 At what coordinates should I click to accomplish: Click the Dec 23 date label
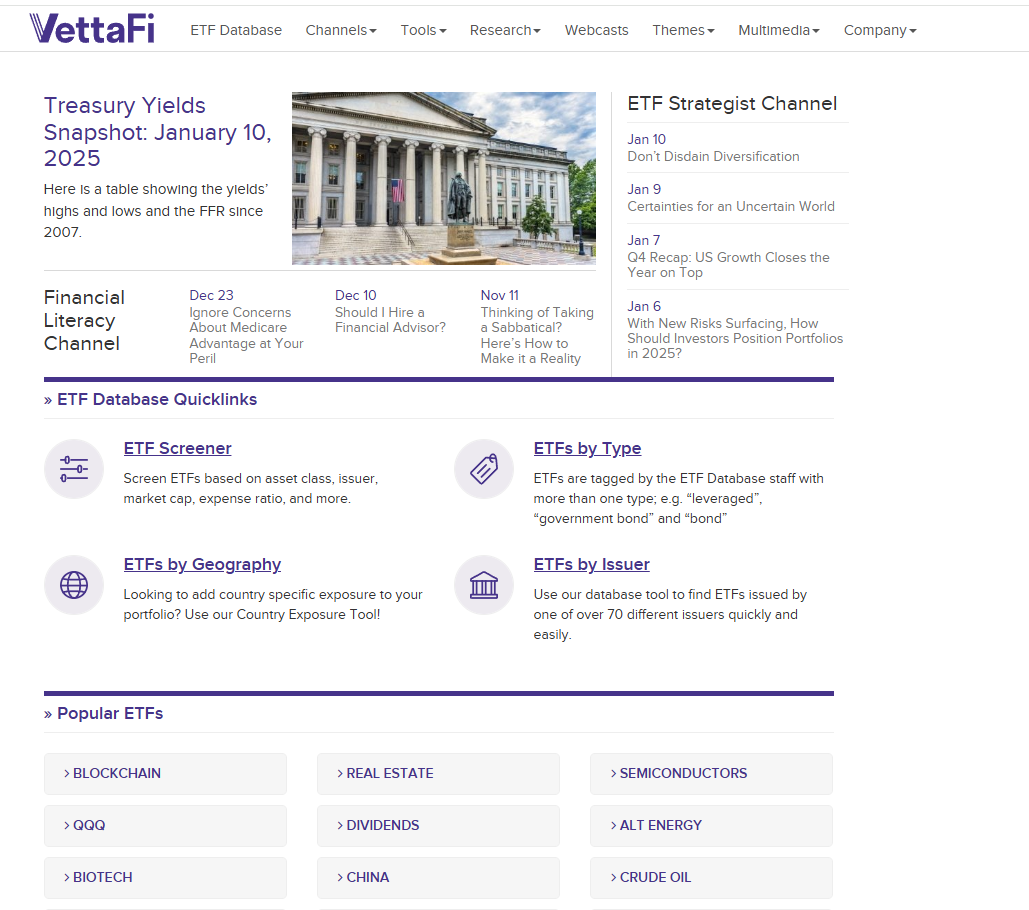click(x=211, y=295)
